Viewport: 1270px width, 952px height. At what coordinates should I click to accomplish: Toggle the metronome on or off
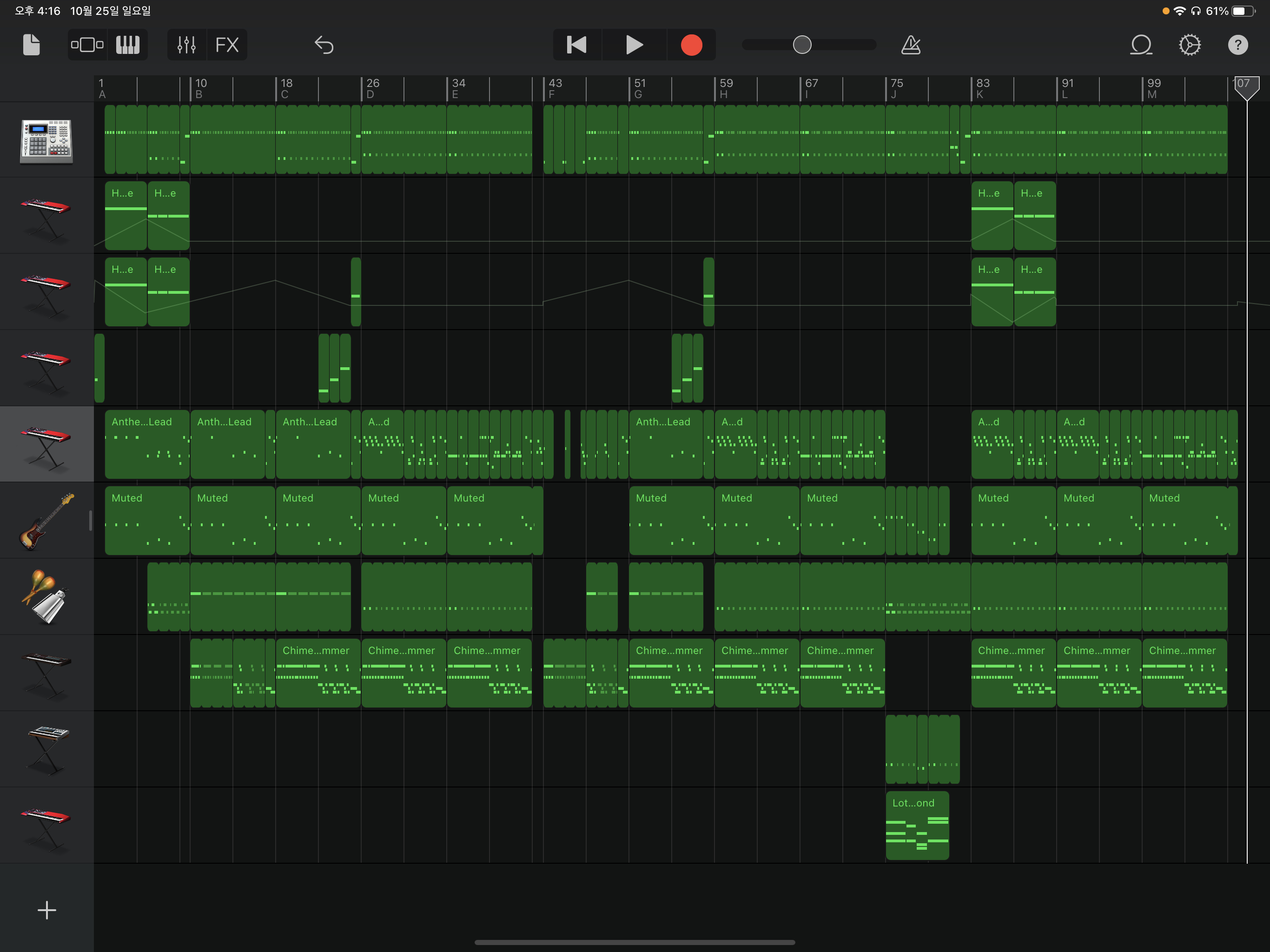(911, 45)
